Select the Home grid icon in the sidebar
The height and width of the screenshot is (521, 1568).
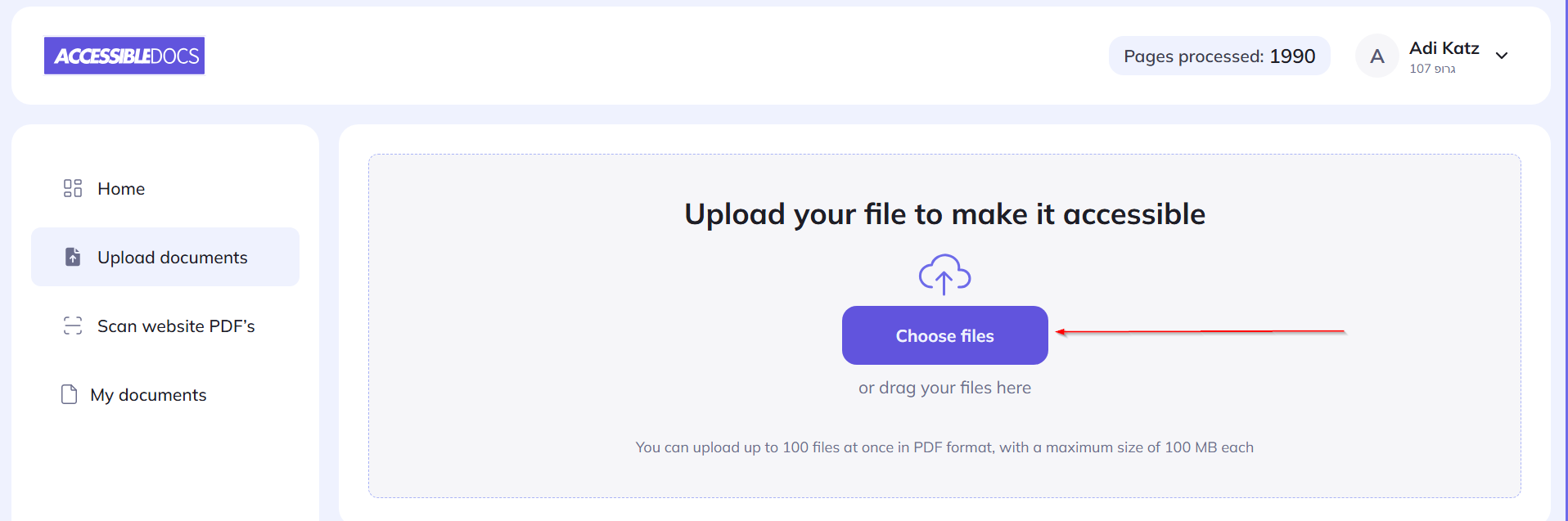point(72,188)
